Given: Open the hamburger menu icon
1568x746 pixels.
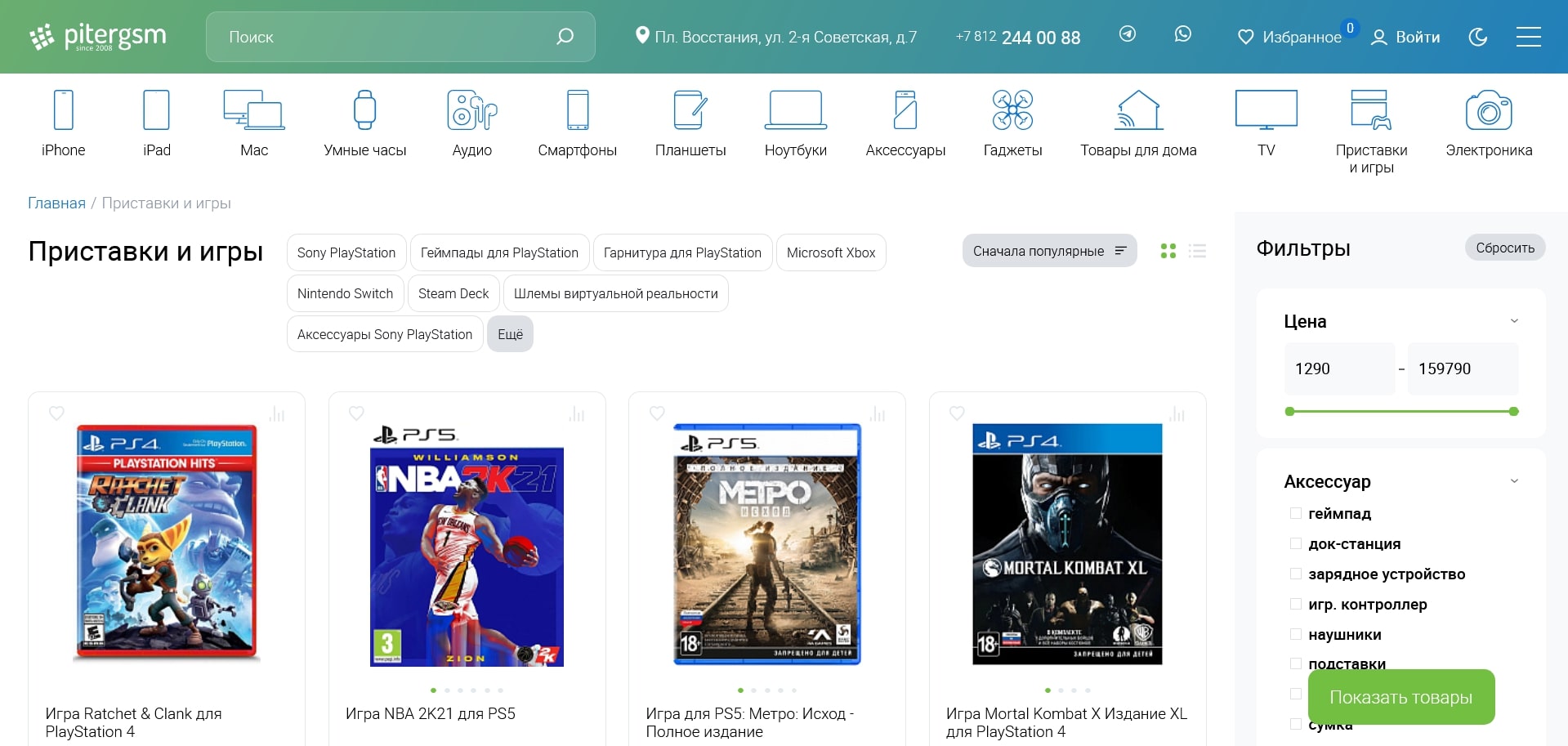Looking at the screenshot, I should point(1528,37).
